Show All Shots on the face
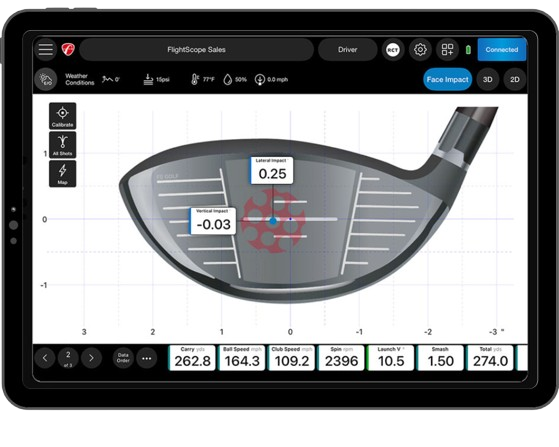Image resolution: width=559 pixels, height=447 pixels. click(x=62, y=145)
